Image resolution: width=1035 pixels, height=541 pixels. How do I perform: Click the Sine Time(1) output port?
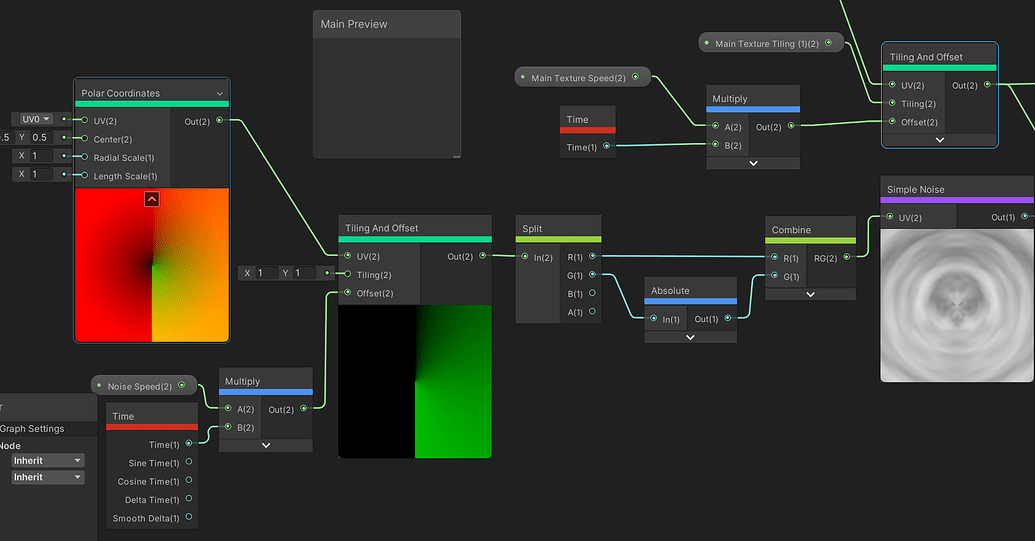click(x=189, y=463)
